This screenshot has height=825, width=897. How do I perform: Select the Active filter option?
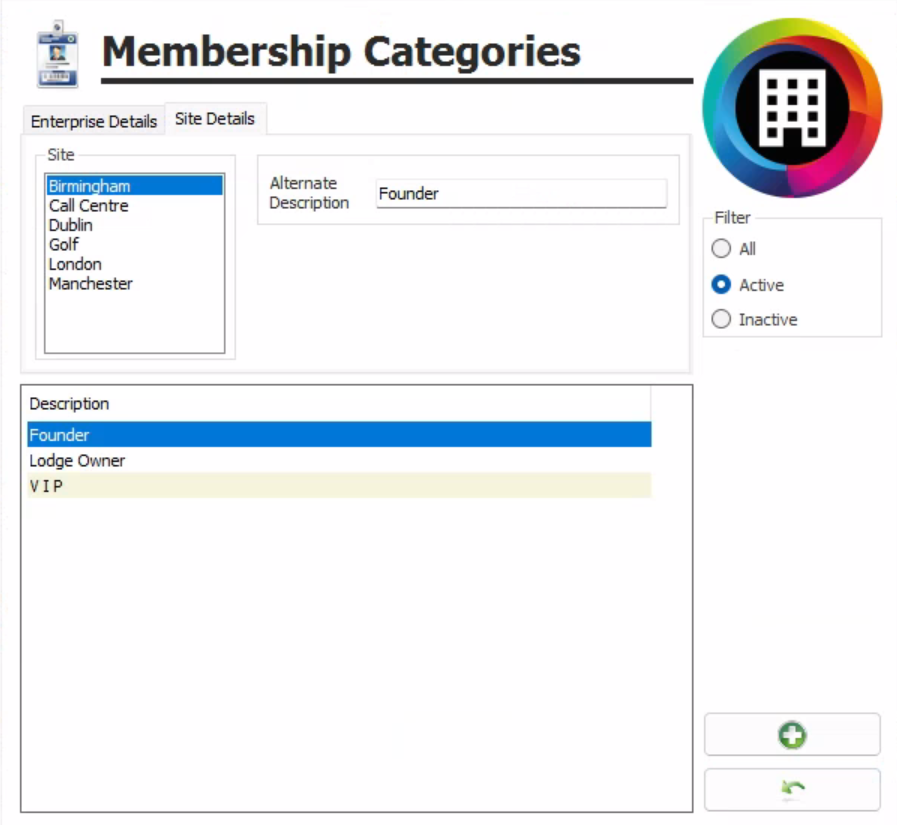721,284
